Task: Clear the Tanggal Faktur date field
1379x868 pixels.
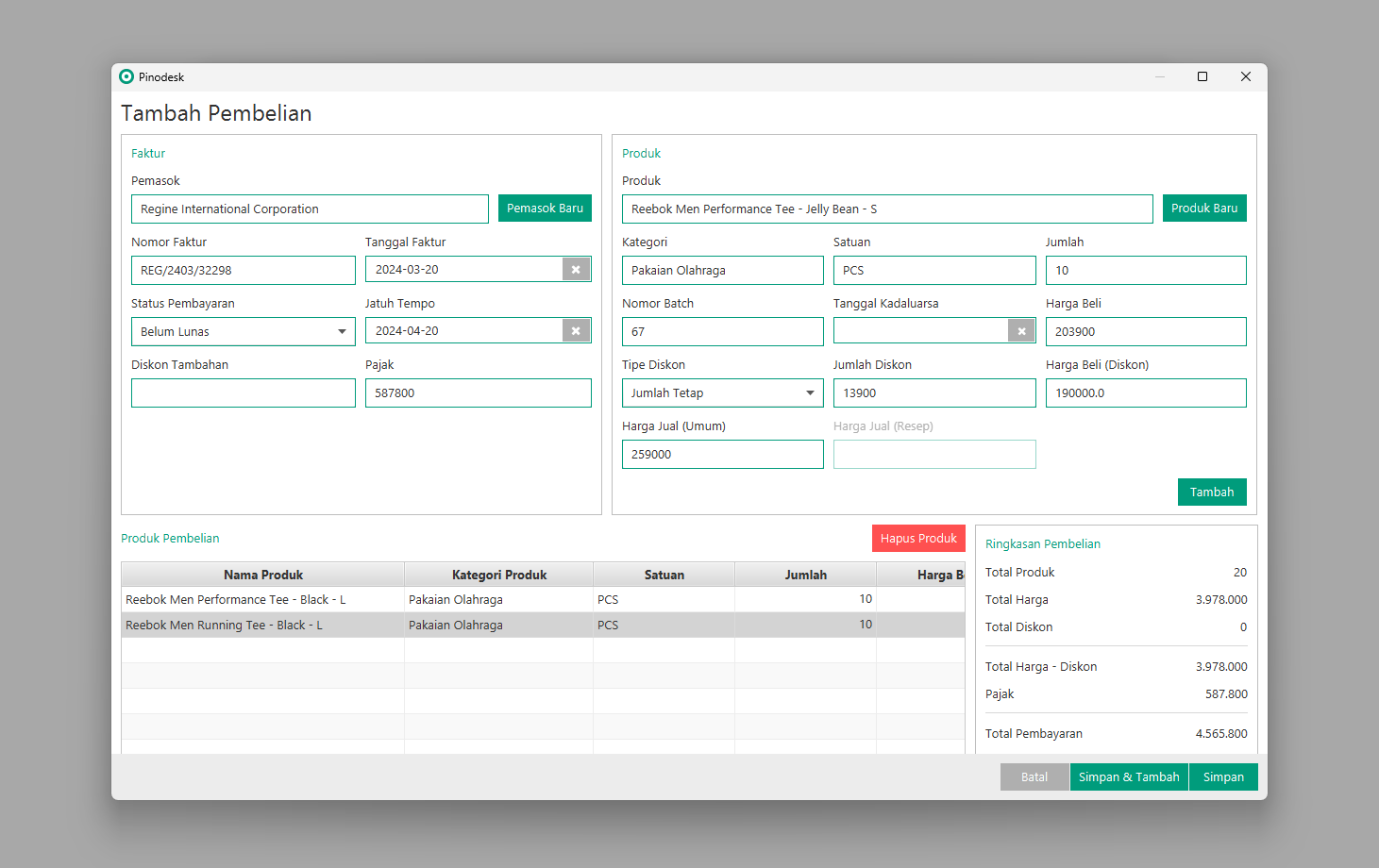Action: [576, 270]
